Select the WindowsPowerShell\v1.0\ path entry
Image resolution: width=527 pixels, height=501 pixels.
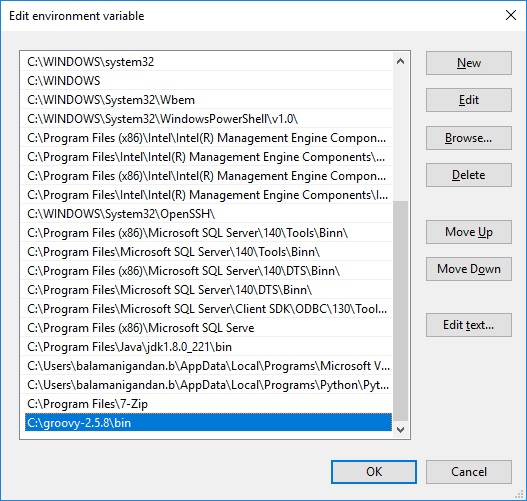(x=208, y=119)
